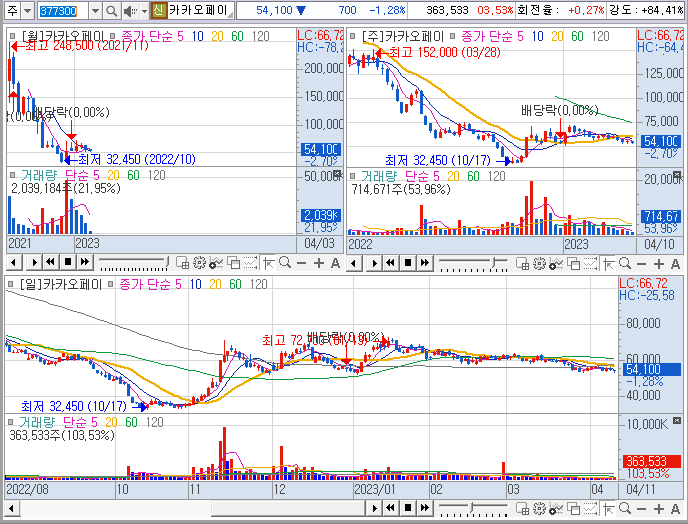Screen dimensions: 688x524
Task: Click the daily chart horizontal scrollbar thumb
Action: (x=288, y=509)
